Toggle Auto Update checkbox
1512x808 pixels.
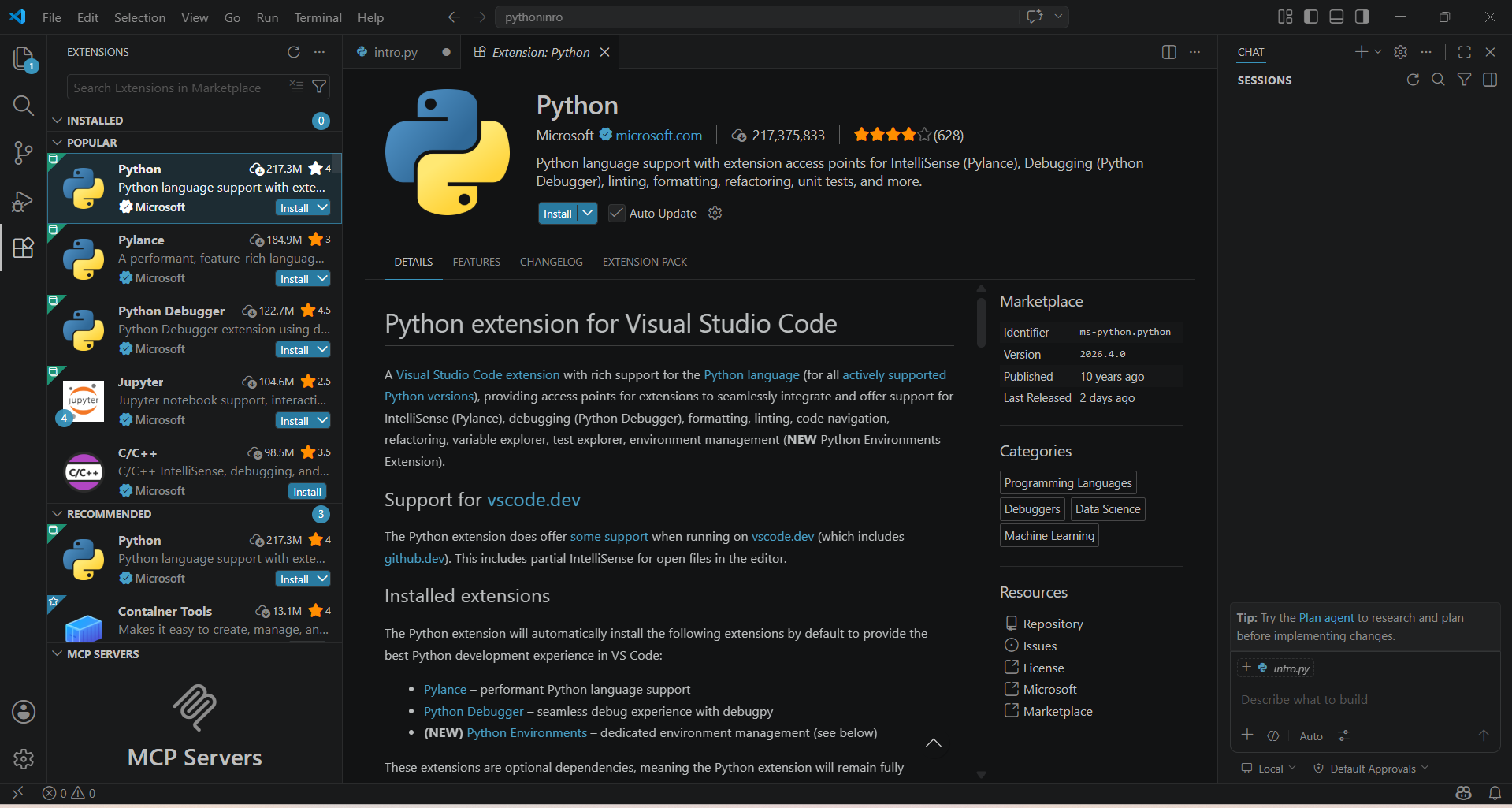click(617, 213)
